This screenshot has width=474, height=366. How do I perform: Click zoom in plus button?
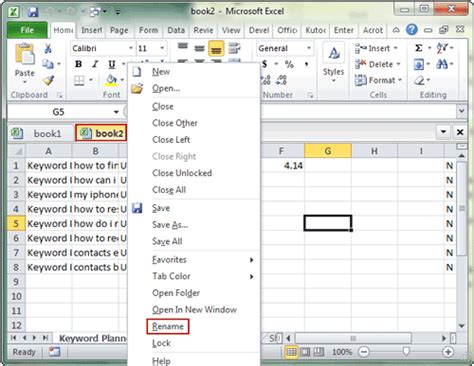(448, 352)
